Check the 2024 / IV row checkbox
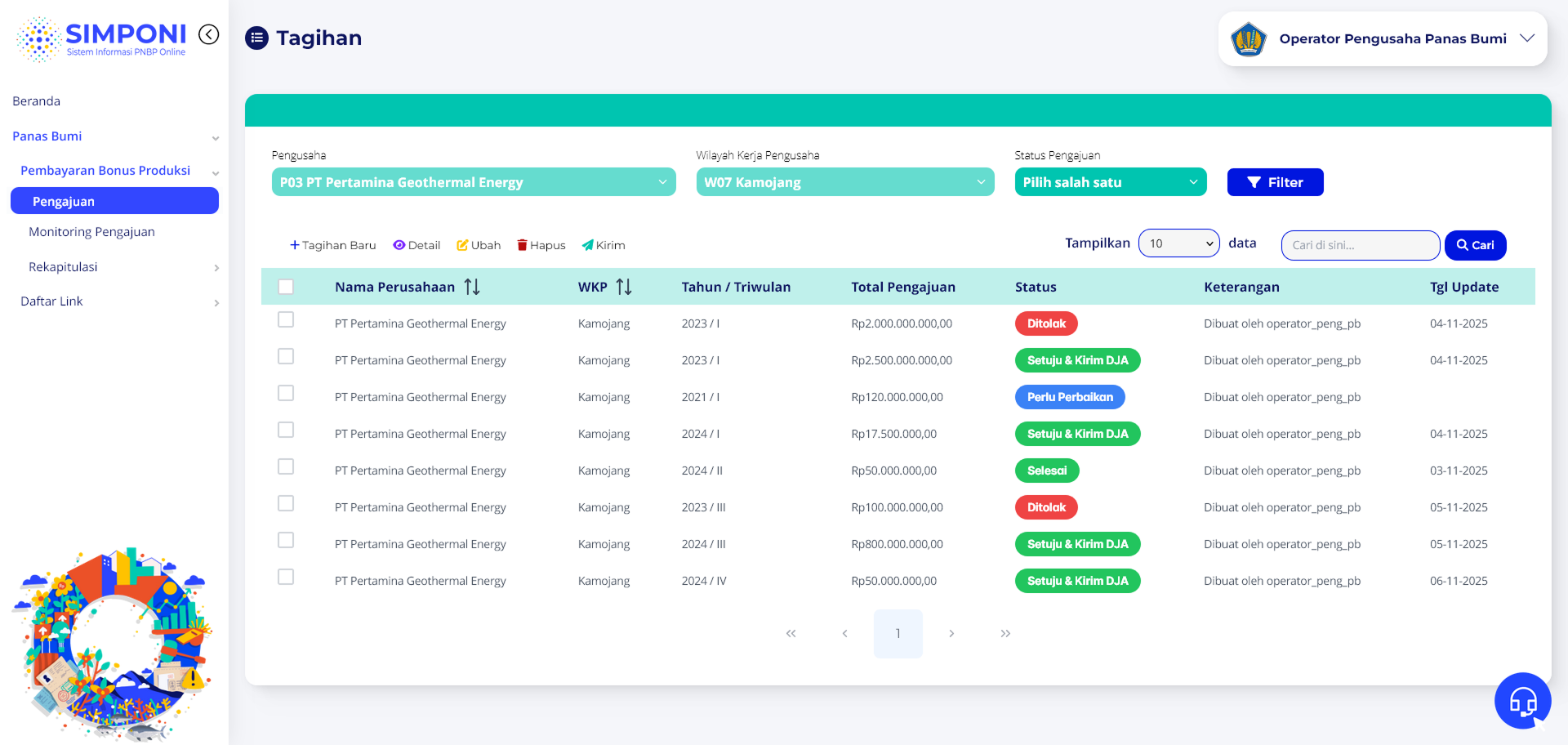Image resolution: width=1568 pixels, height=745 pixels. coord(286,577)
